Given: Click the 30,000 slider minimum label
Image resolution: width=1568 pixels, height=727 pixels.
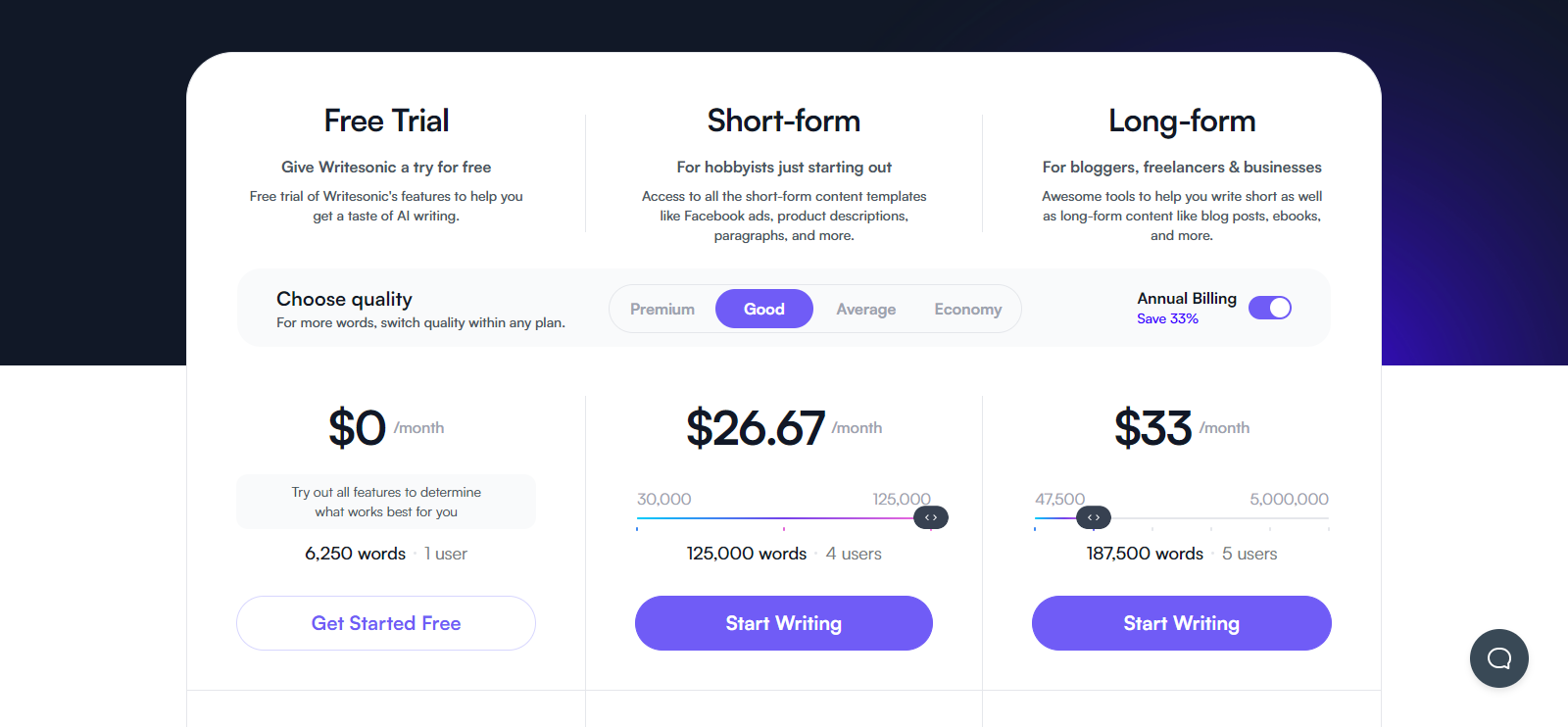Looking at the screenshot, I should [x=664, y=499].
